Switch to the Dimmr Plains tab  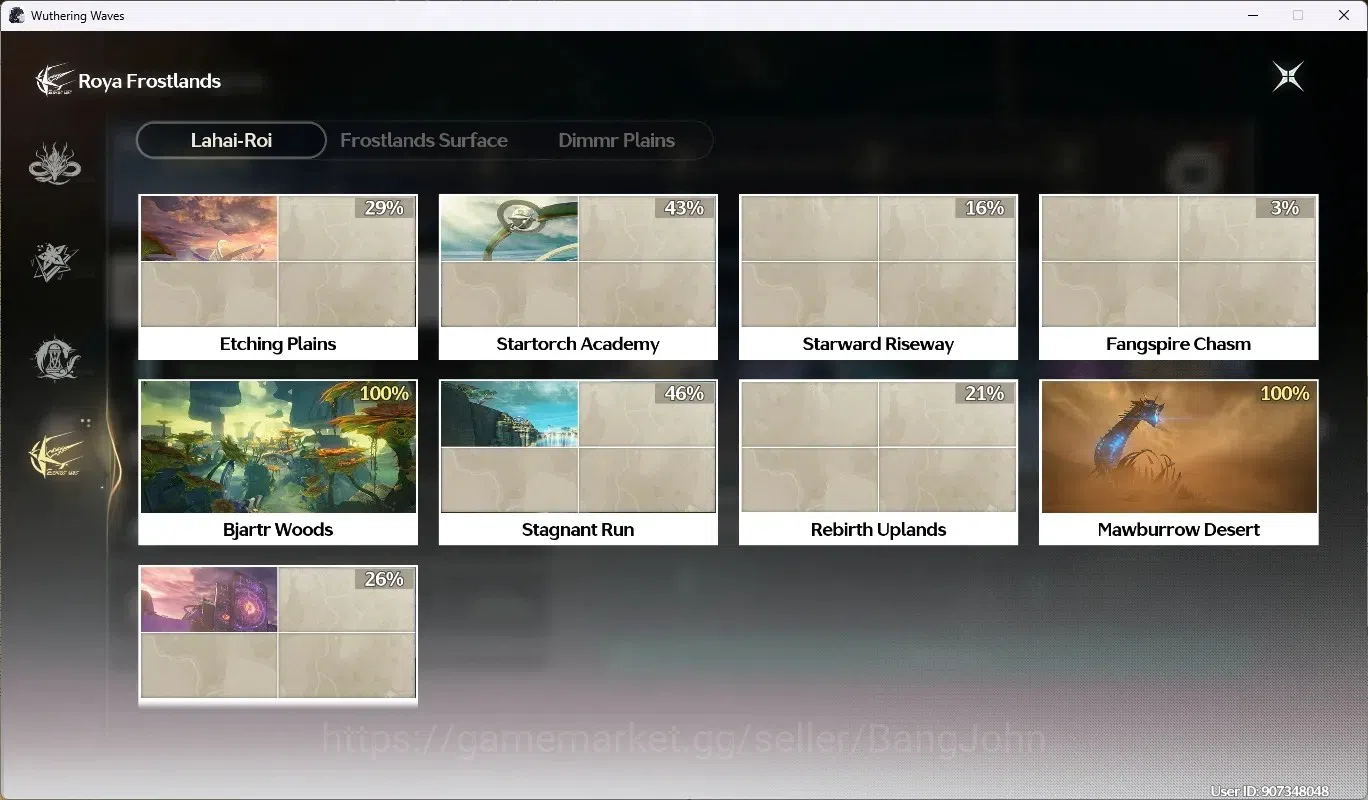616,140
